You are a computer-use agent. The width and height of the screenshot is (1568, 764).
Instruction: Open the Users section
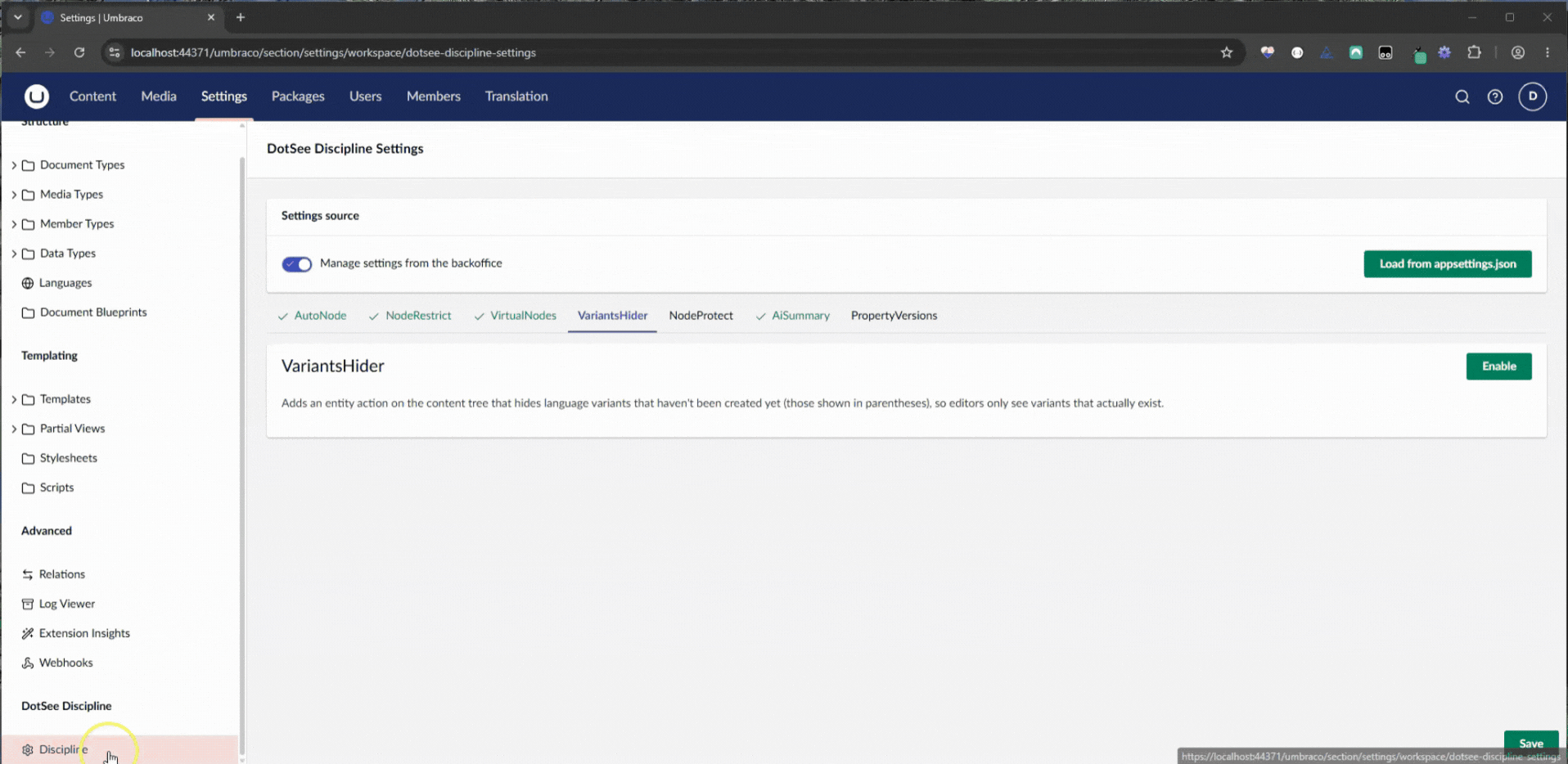click(365, 97)
